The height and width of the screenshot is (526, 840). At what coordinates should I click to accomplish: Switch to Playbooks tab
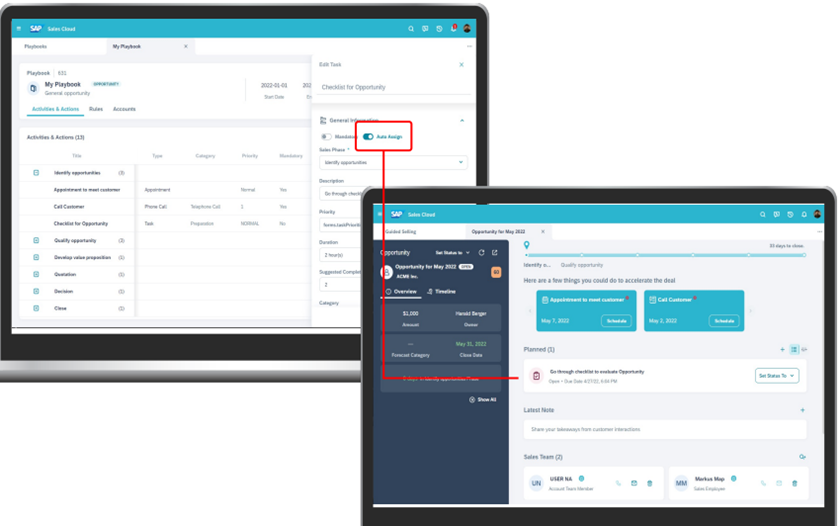pos(36,47)
